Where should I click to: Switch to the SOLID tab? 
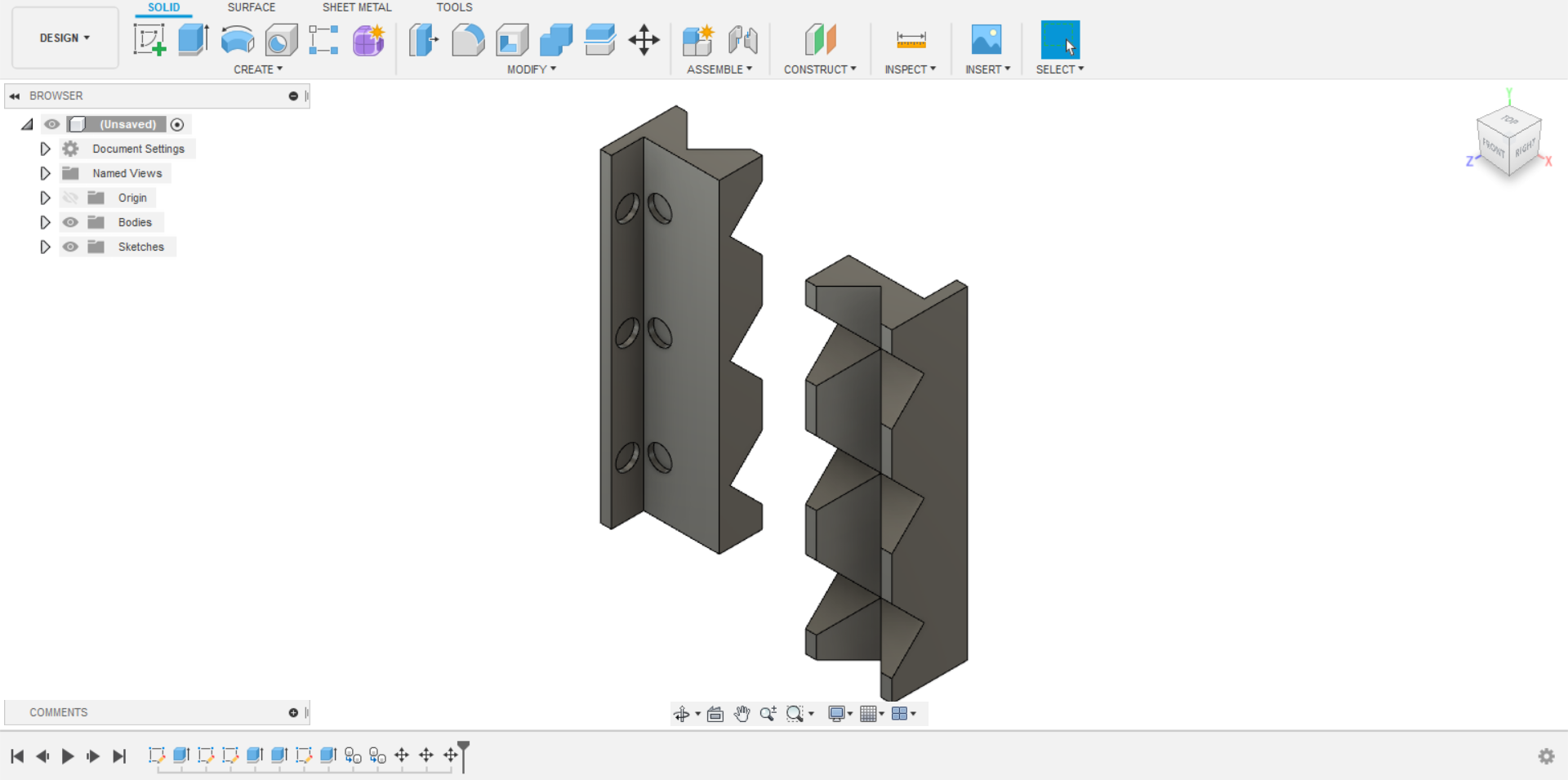pyautogui.click(x=163, y=7)
